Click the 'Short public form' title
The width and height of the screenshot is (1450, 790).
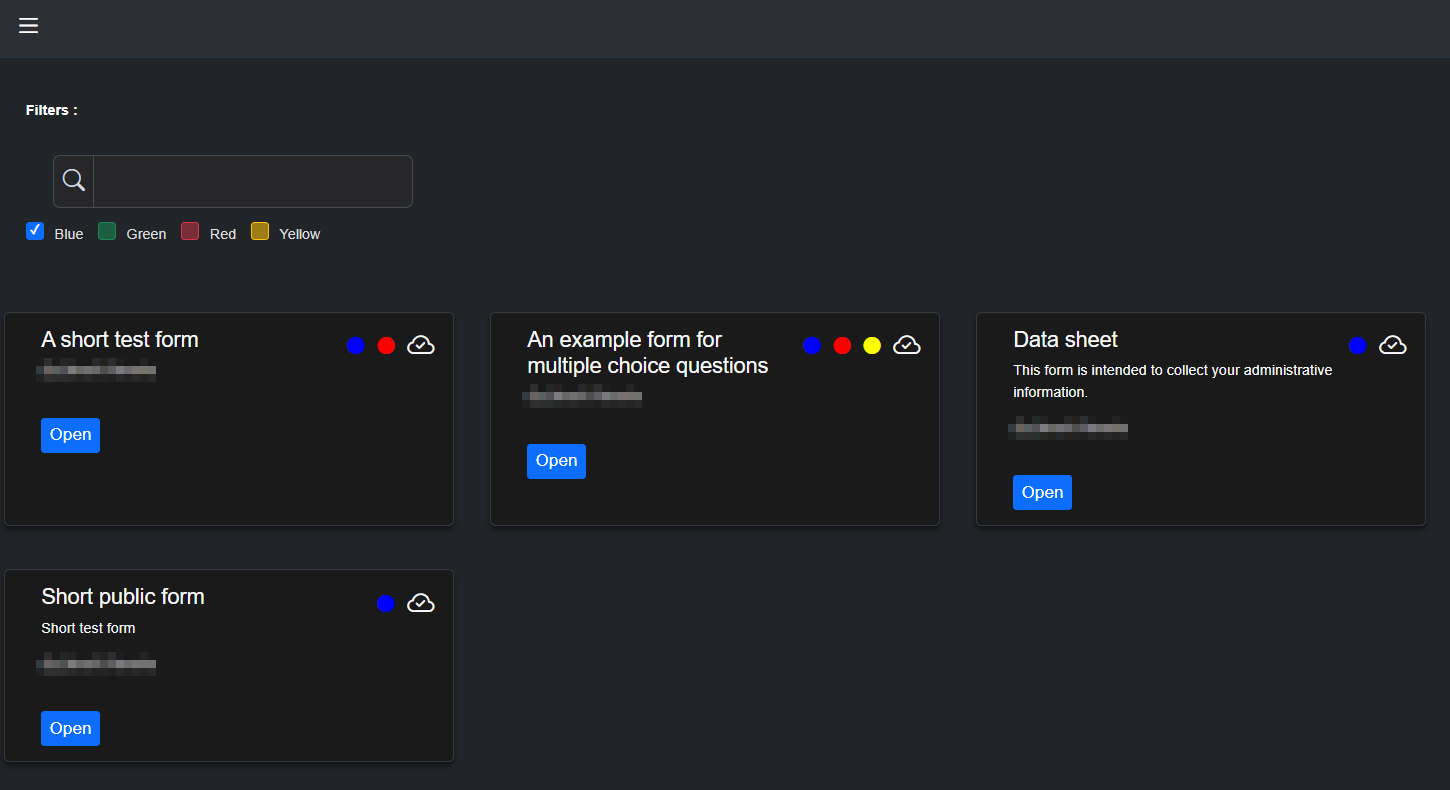(x=123, y=597)
